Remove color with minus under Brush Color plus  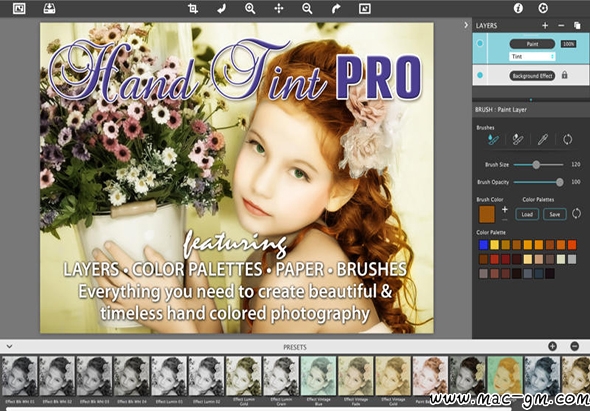click(505, 219)
